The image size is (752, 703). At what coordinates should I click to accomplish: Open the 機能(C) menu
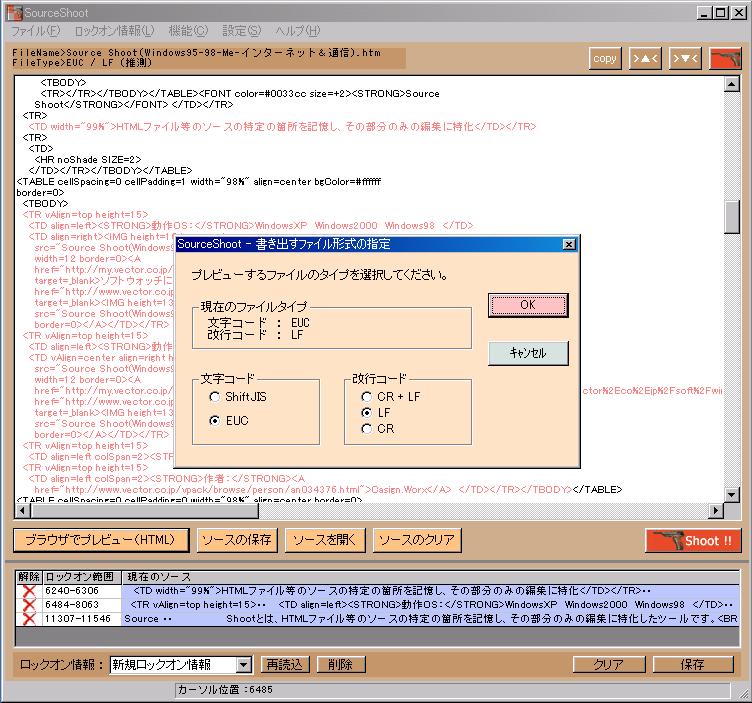coord(188,31)
